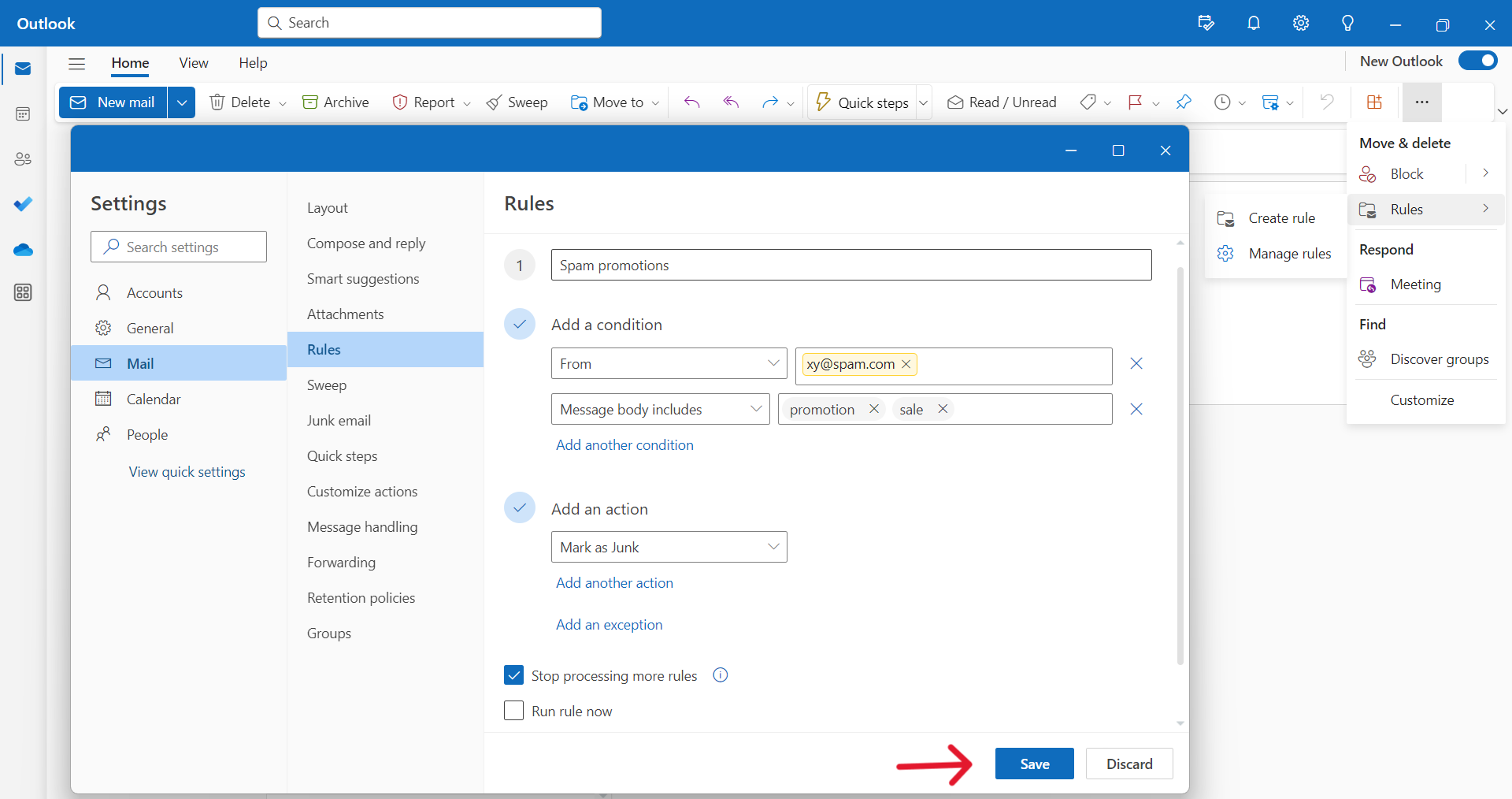Click inside the Search settings field
This screenshot has height=799, width=1512.
pyautogui.click(x=179, y=247)
